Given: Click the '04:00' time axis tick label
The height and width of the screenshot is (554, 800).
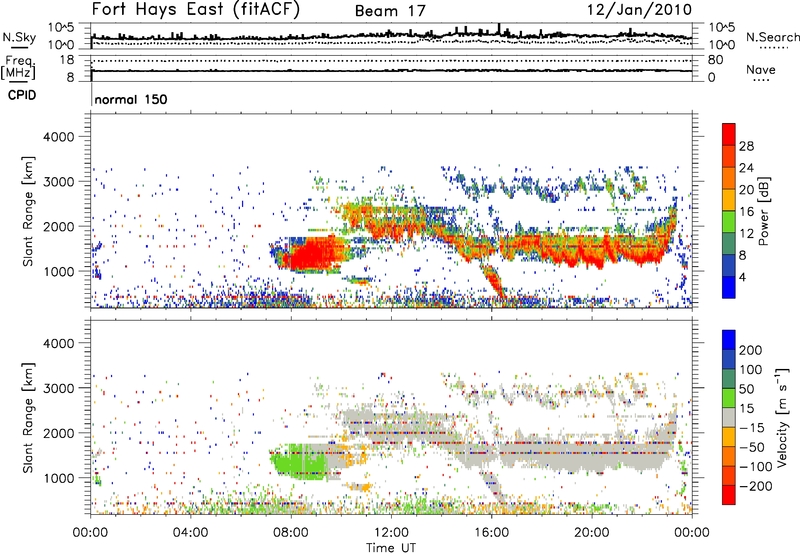Looking at the screenshot, I should click(x=191, y=533).
